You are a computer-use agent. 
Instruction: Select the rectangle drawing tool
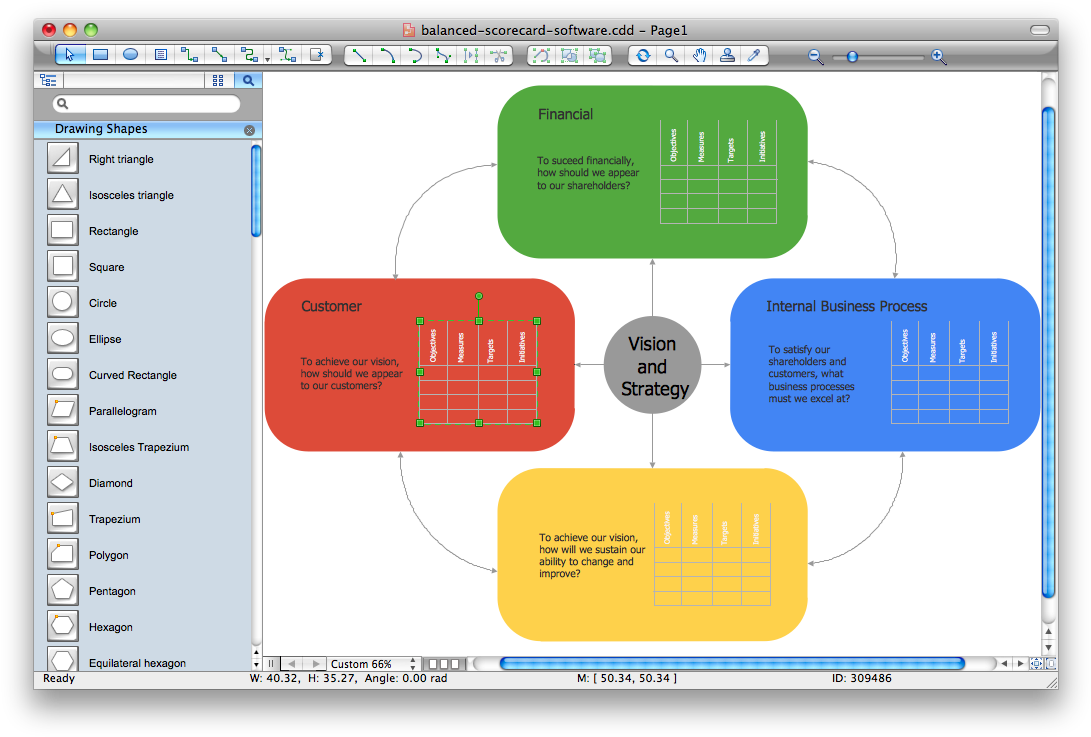(x=100, y=56)
